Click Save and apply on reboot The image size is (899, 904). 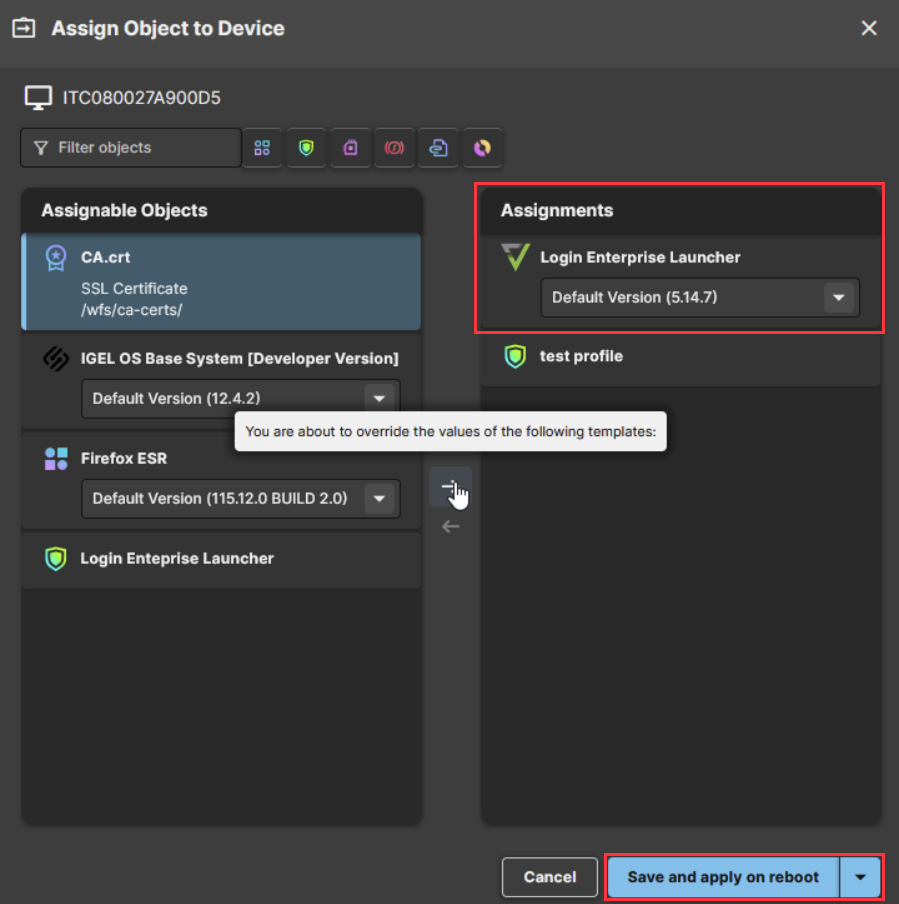(x=723, y=877)
